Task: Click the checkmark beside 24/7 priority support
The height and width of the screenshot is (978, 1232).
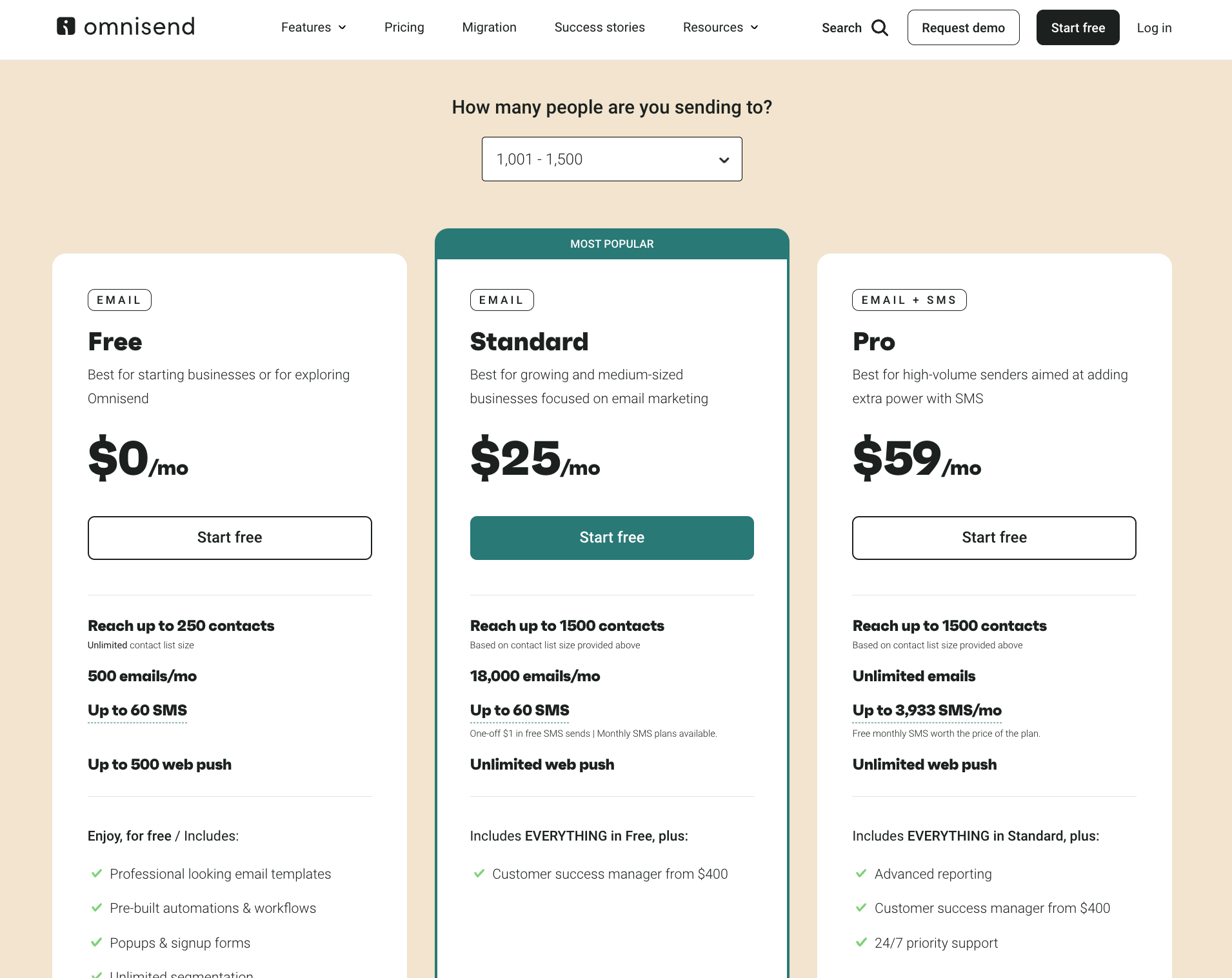Action: click(x=860, y=943)
